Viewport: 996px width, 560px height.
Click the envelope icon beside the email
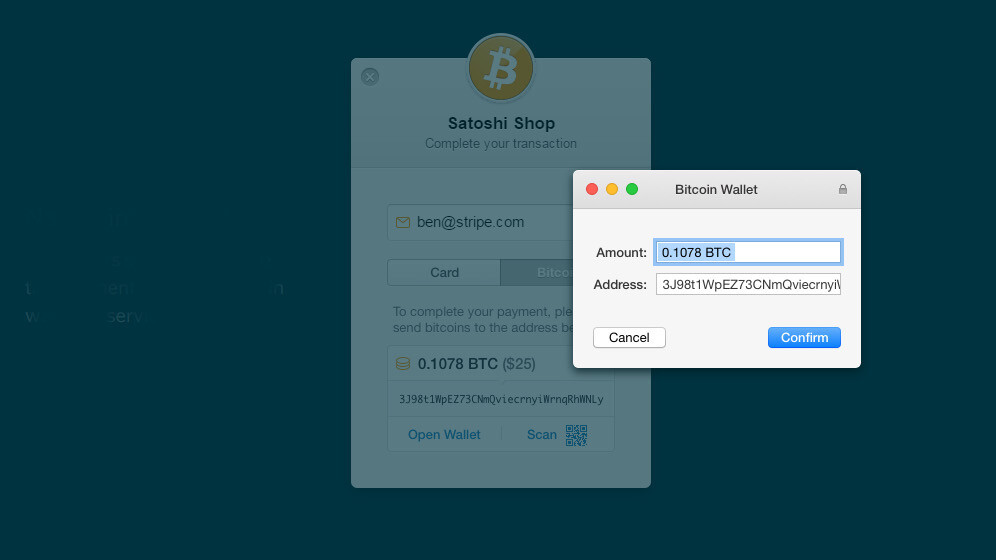403,222
